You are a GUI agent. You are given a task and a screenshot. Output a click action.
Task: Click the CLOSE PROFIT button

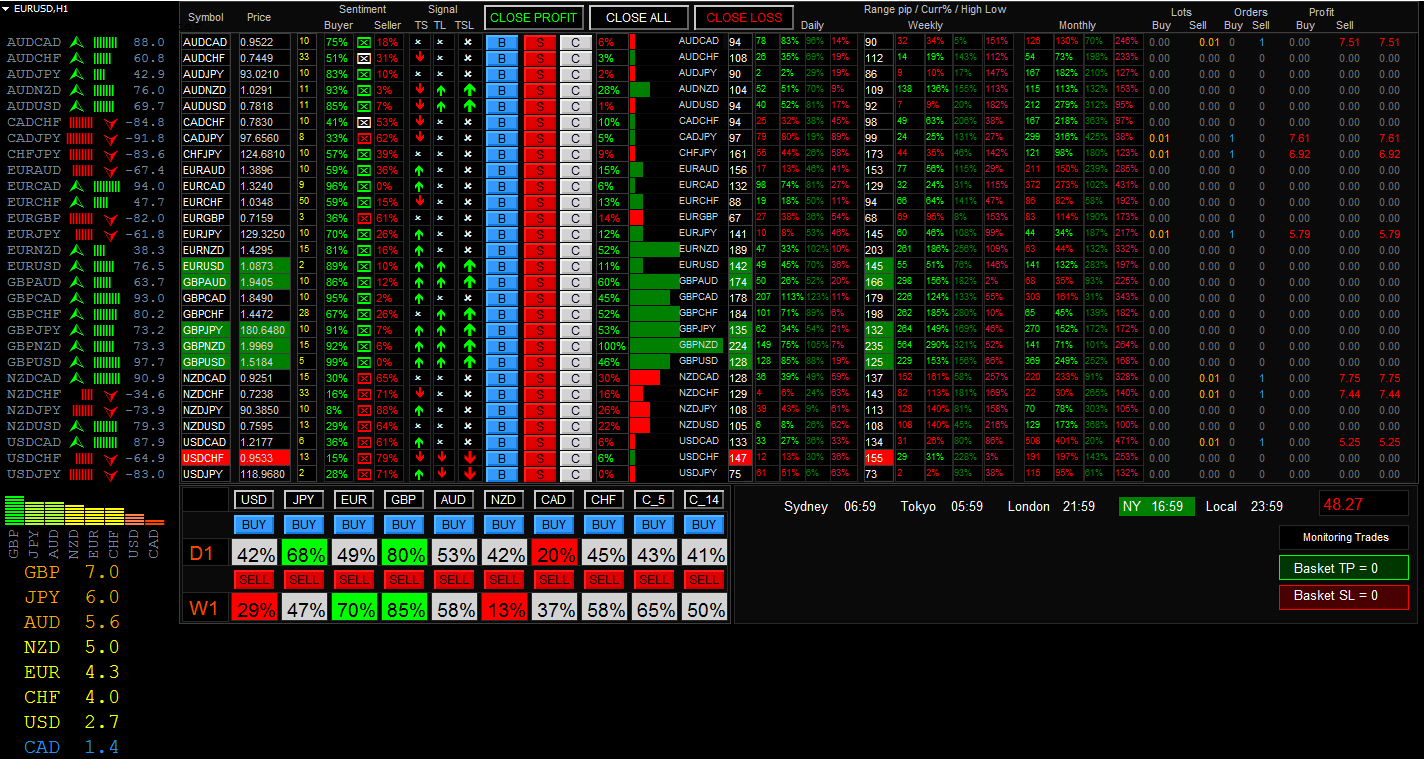[534, 18]
